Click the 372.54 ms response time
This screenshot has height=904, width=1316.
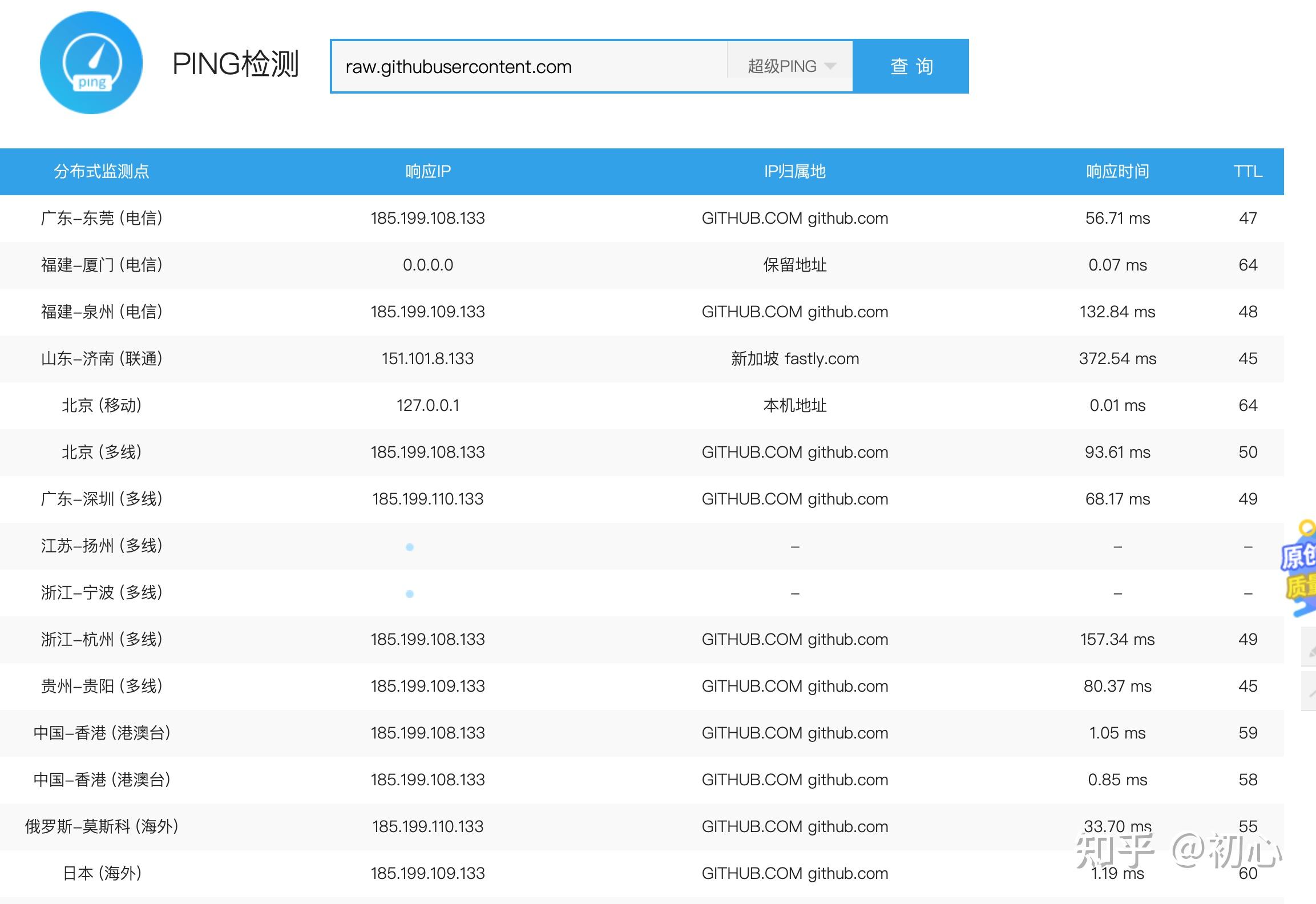pos(1117,358)
